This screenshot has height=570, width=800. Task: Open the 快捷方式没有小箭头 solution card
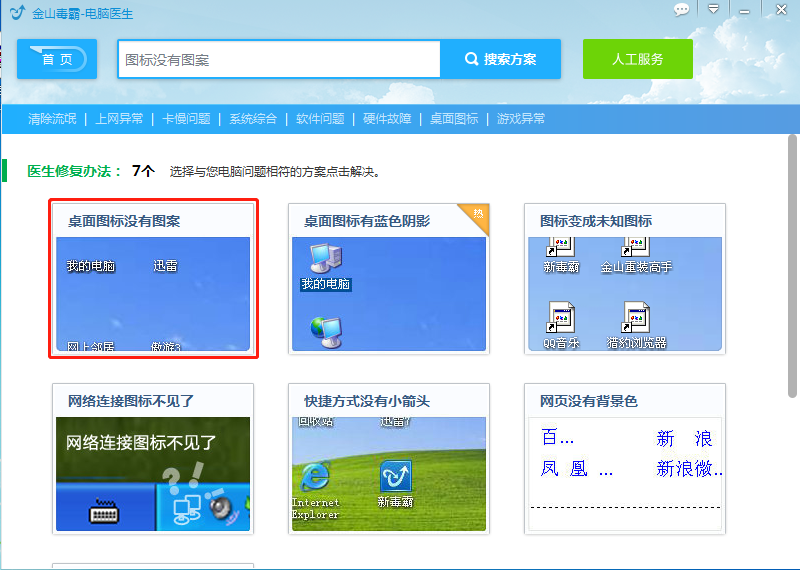[x=389, y=459]
